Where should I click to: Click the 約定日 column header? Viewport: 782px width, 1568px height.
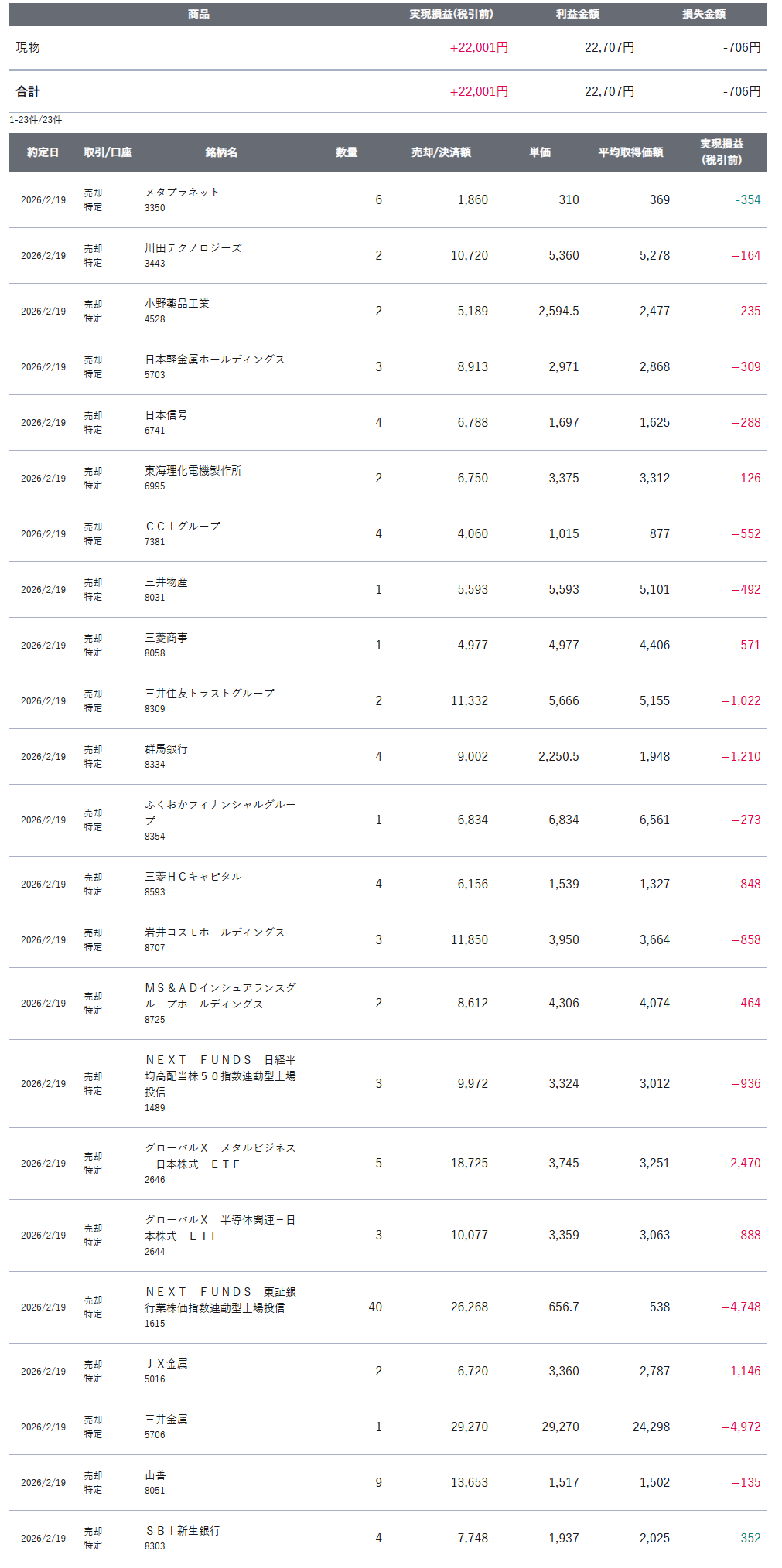click(x=43, y=152)
